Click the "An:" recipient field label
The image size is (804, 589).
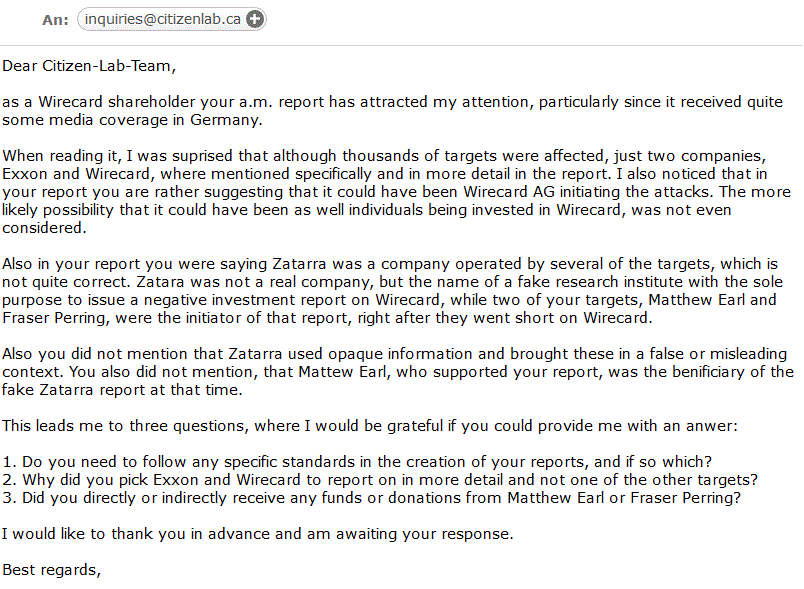click(55, 19)
